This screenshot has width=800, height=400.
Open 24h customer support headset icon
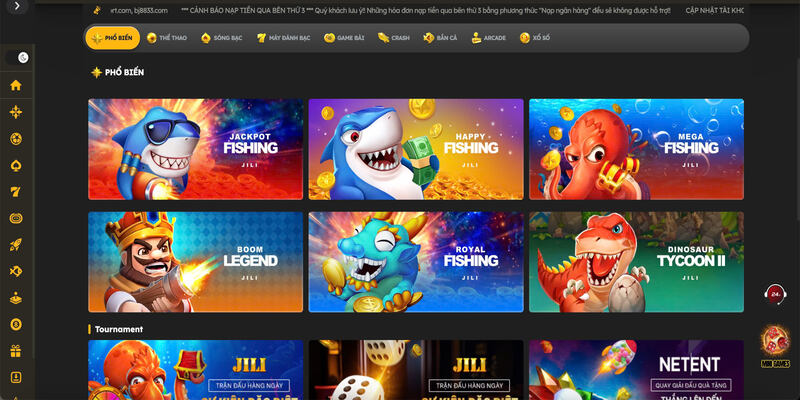tap(776, 294)
